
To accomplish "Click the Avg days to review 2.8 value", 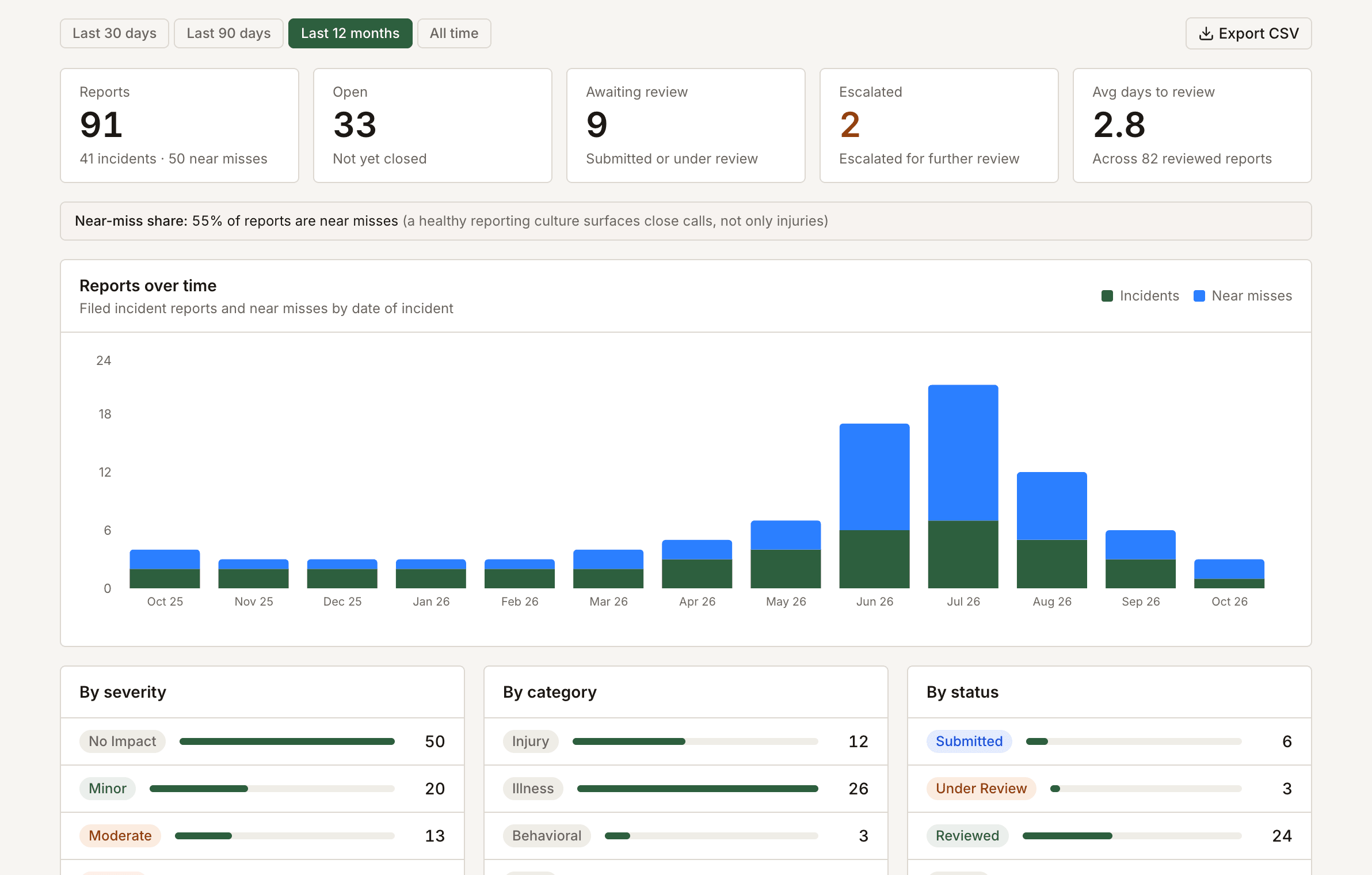I will (x=1119, y=125).
